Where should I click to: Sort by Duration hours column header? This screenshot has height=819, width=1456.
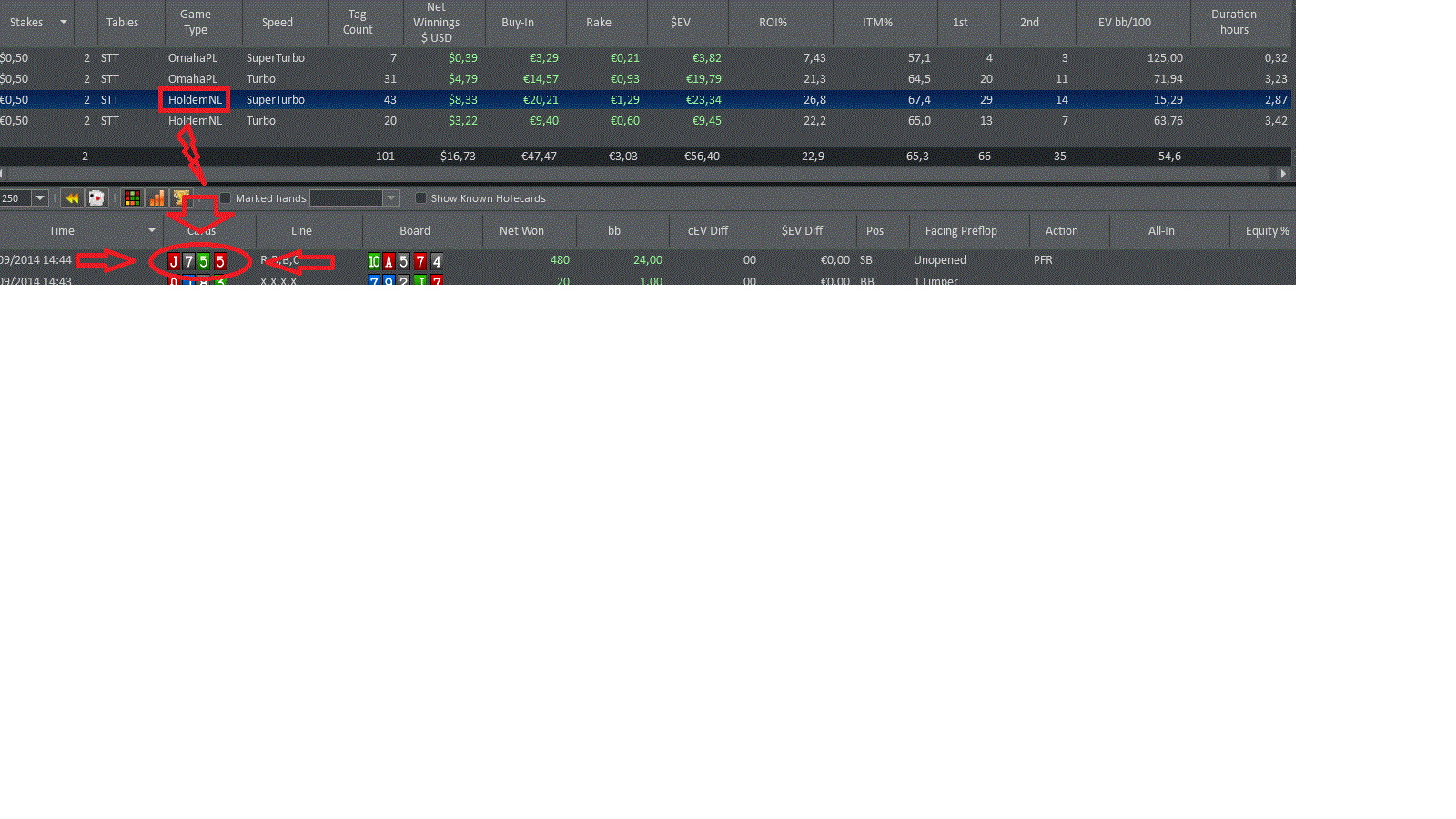[1234, 22]
